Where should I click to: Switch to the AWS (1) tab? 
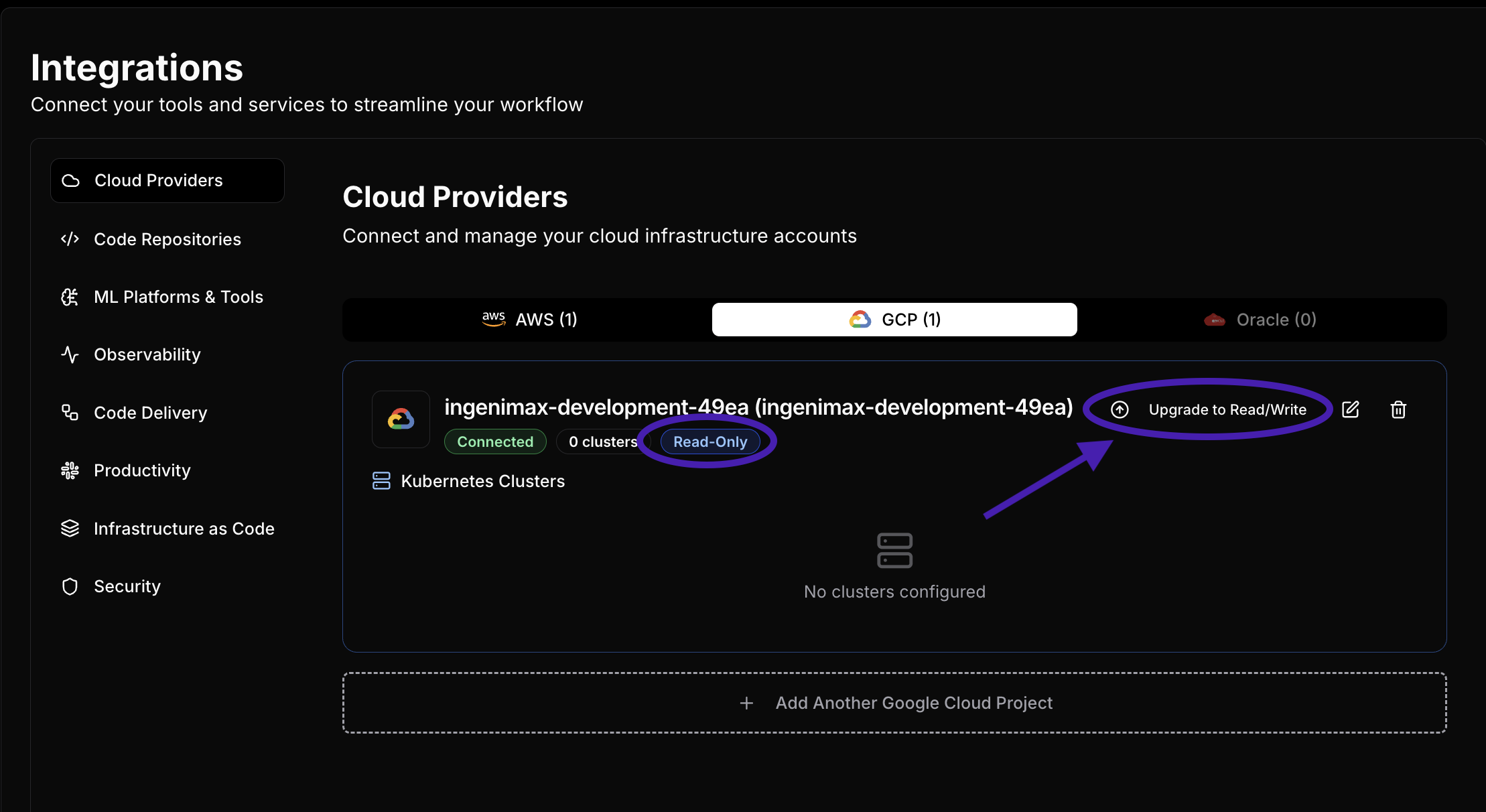(529, 319)
